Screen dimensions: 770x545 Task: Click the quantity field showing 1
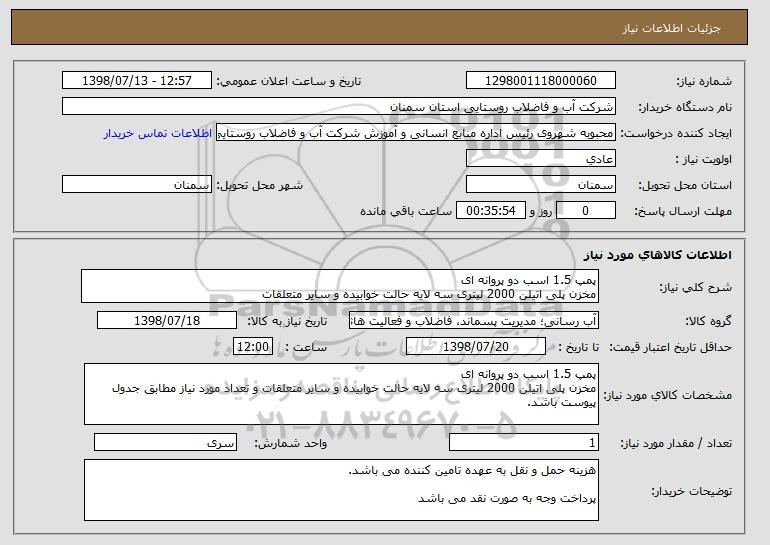(x=524, y=442)
